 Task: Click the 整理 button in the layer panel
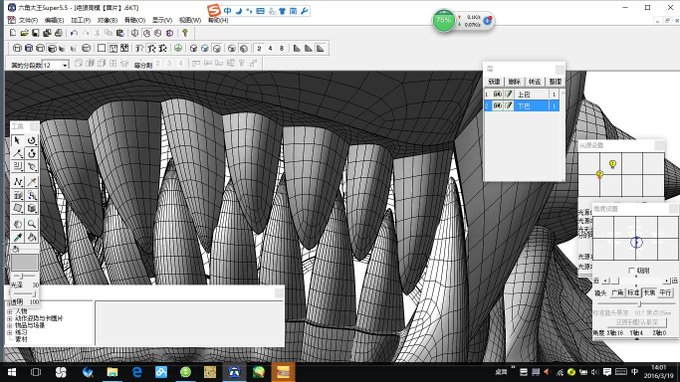(x=555, y=81)
